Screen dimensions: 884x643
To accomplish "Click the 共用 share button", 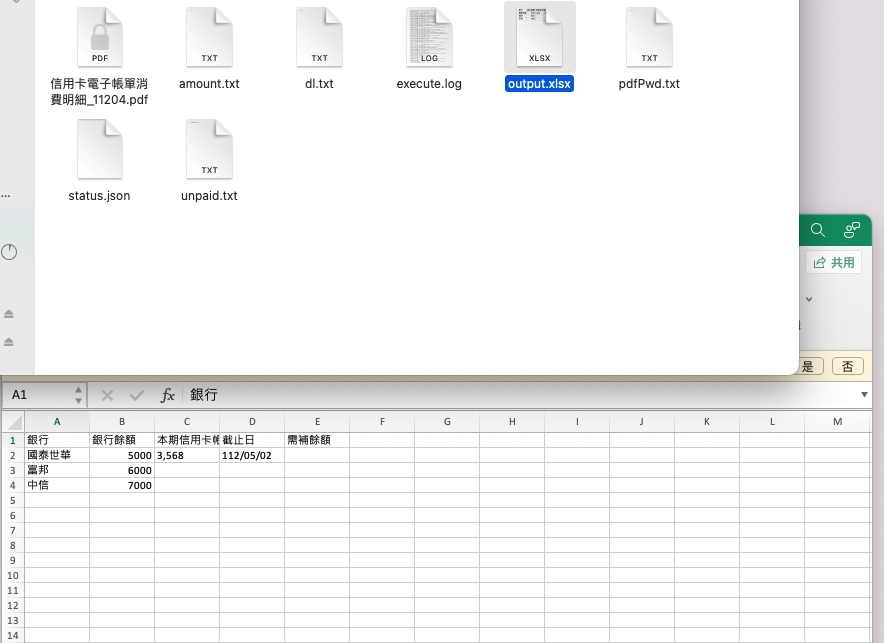I will [x=834, y=262].
